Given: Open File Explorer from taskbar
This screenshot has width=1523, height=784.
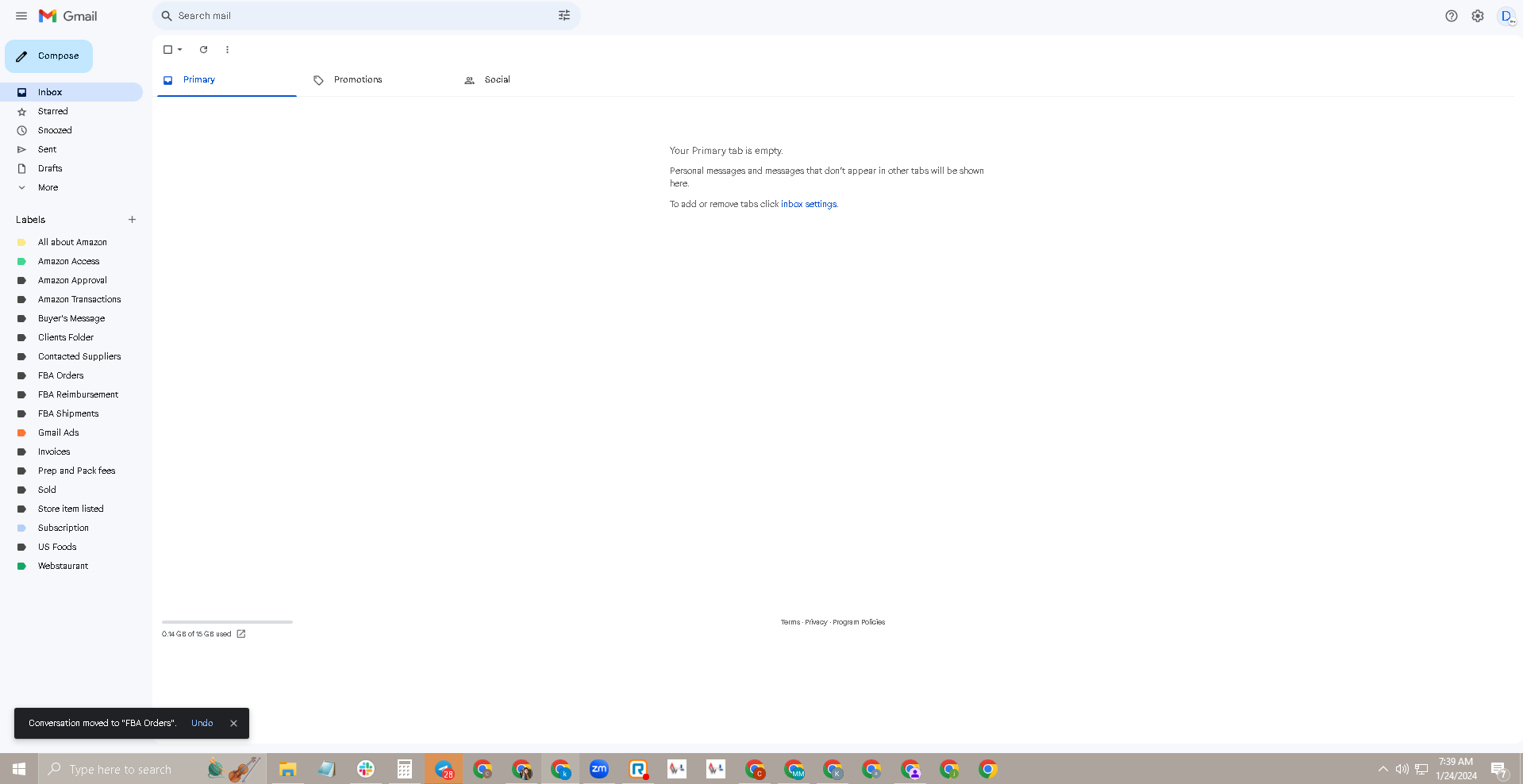Looking at the screenshot, I should (287, 769).
